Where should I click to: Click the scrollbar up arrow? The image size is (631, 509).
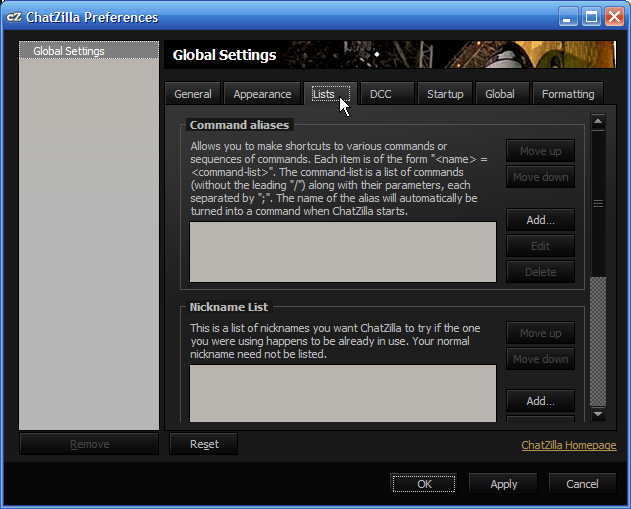[598, 121]
